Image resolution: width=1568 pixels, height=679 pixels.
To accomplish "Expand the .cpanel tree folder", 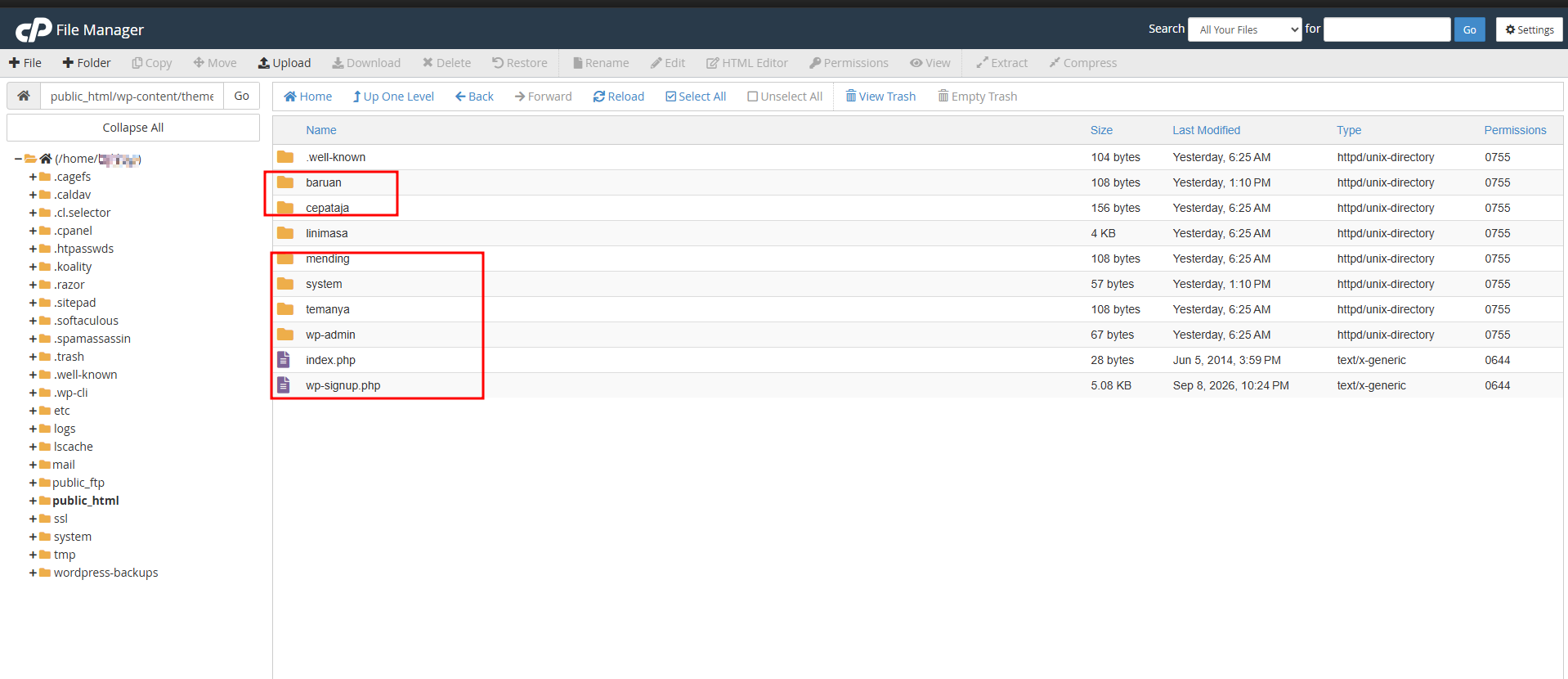I will [x=34, y=231].
